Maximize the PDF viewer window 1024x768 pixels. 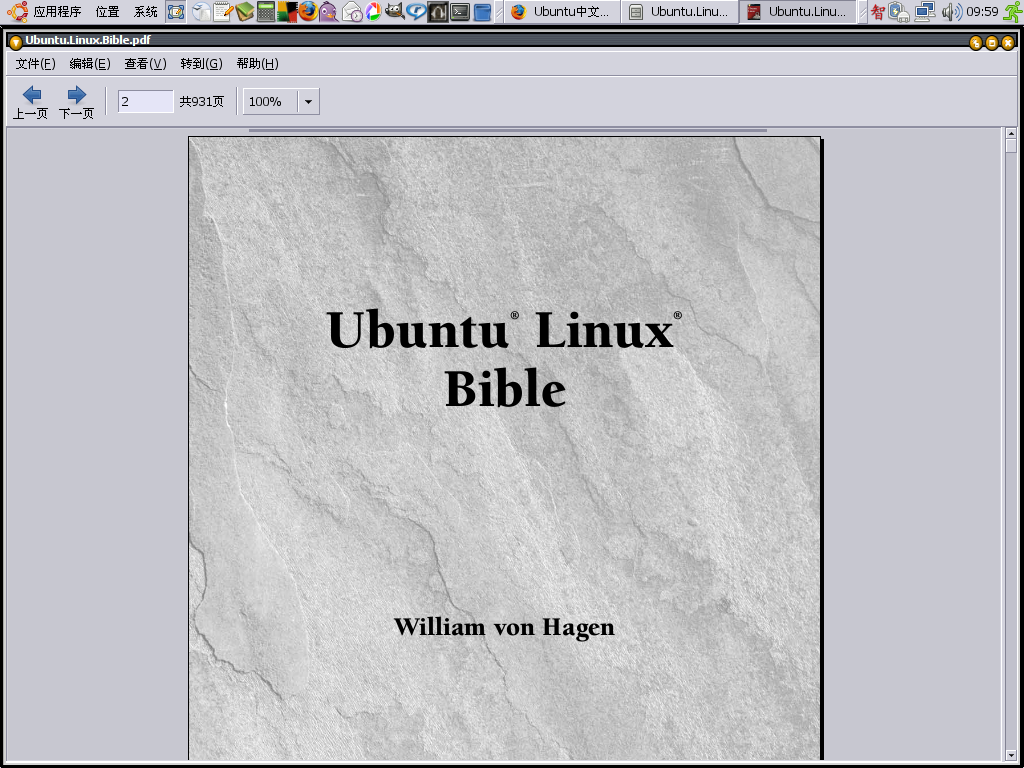coord(991,43)
